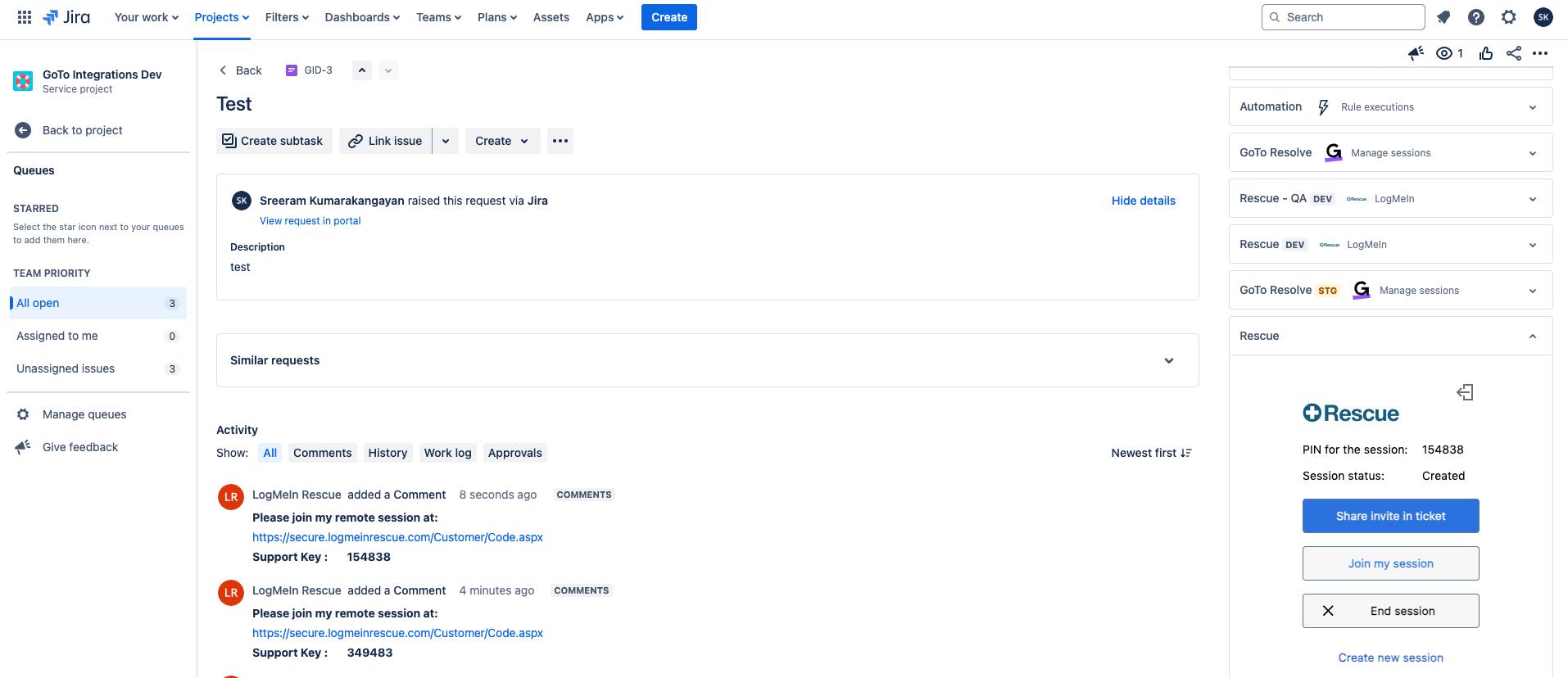Click the exit icon in Rescue panel
Image resolution: width=1568 pixels, height=678 pixels.
[x=1465, y=393]
